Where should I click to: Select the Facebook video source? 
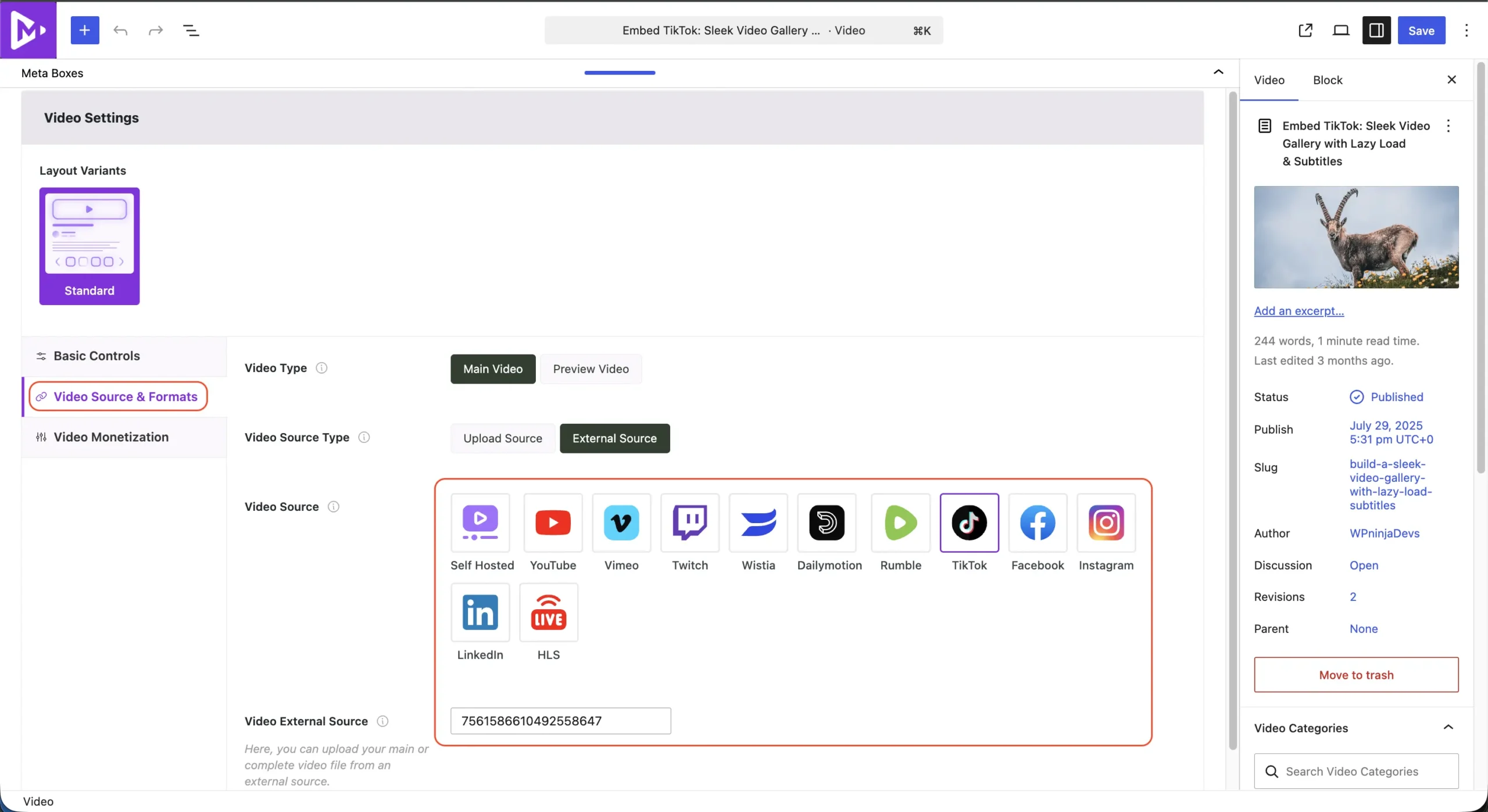tap(1038, 523)
